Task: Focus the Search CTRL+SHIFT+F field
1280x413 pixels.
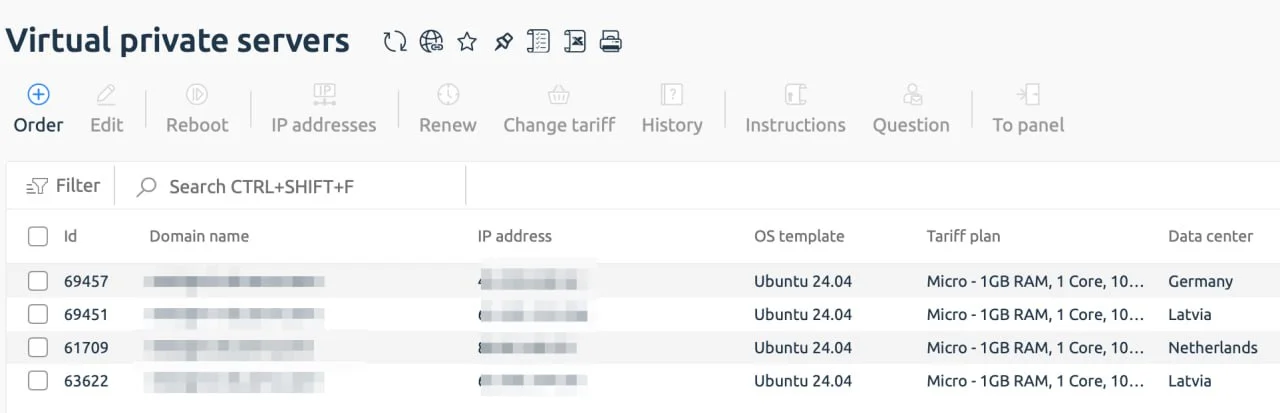Action: coord(299,187)
